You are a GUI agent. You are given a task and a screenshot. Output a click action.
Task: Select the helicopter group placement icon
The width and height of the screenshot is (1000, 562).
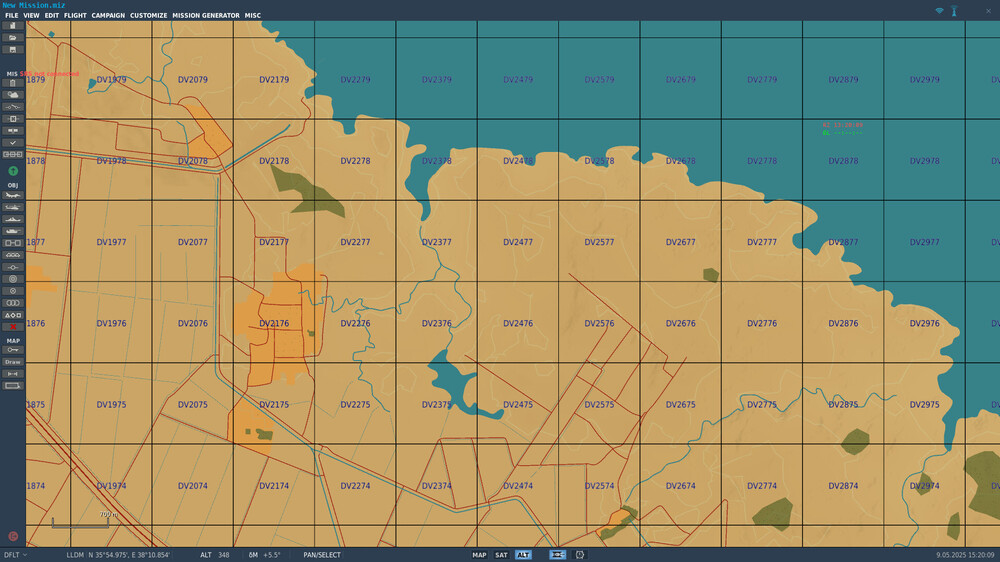13,207
